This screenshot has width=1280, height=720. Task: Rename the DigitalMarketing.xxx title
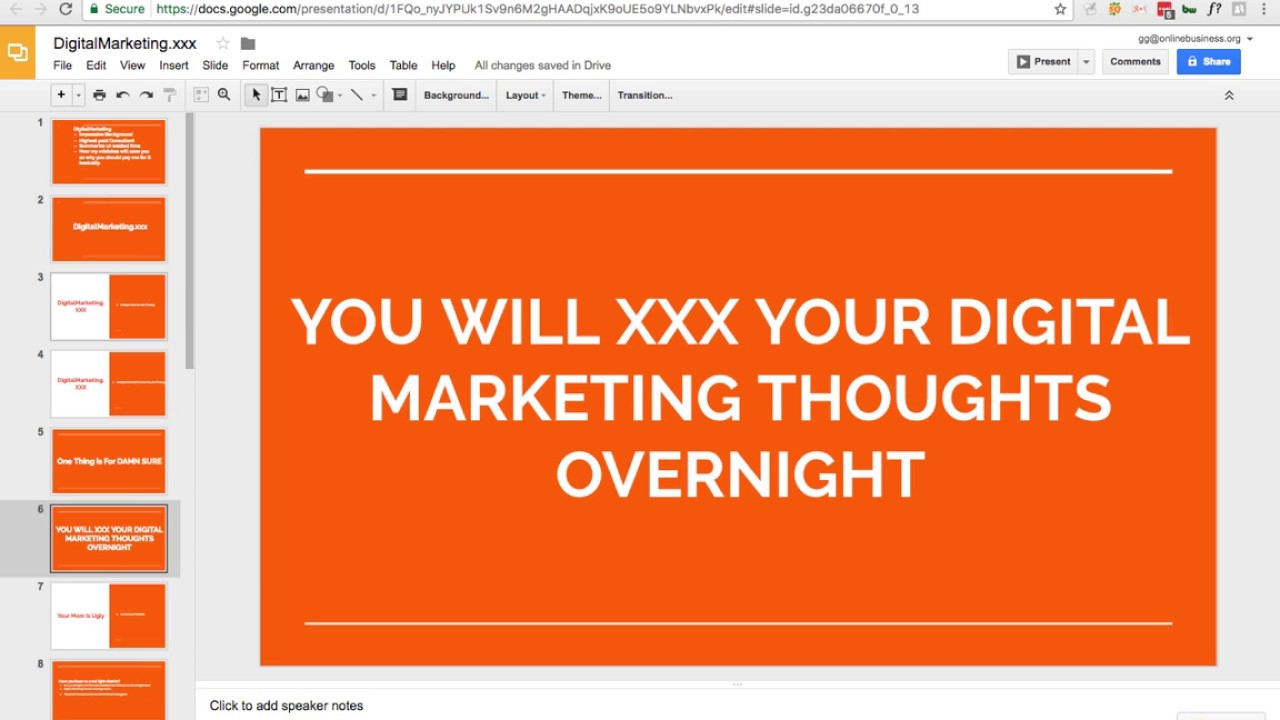coord(125,43)
